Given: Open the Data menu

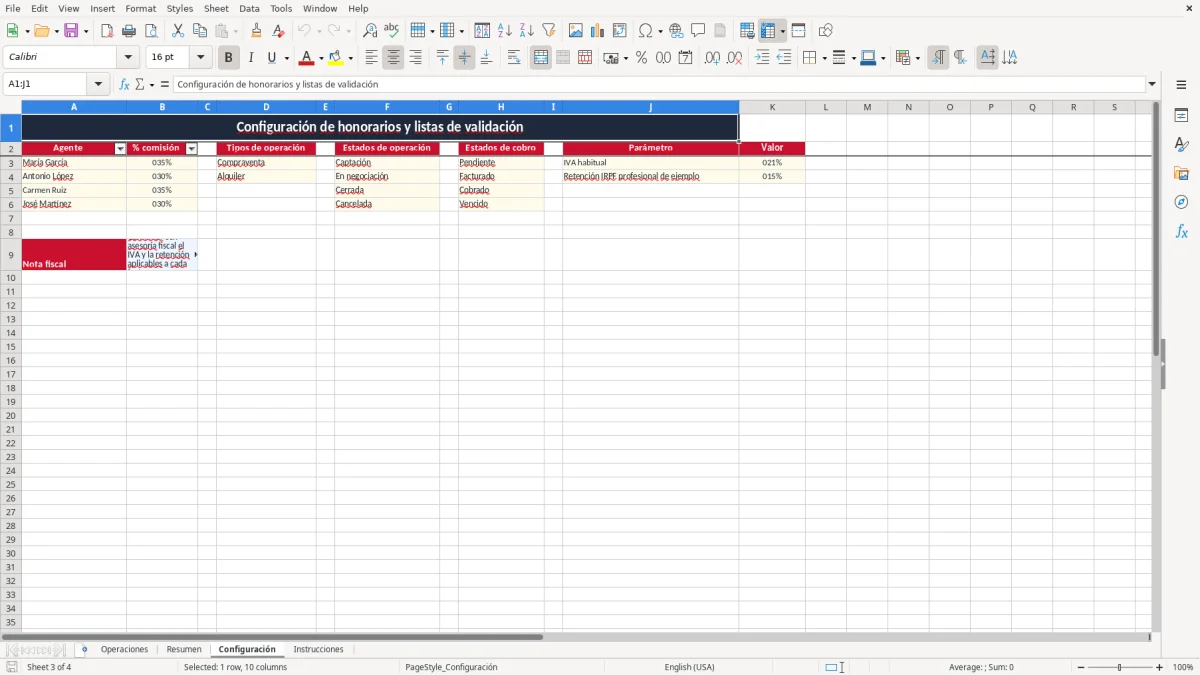Looking at the screenshot, I should (x=249, y=8).
